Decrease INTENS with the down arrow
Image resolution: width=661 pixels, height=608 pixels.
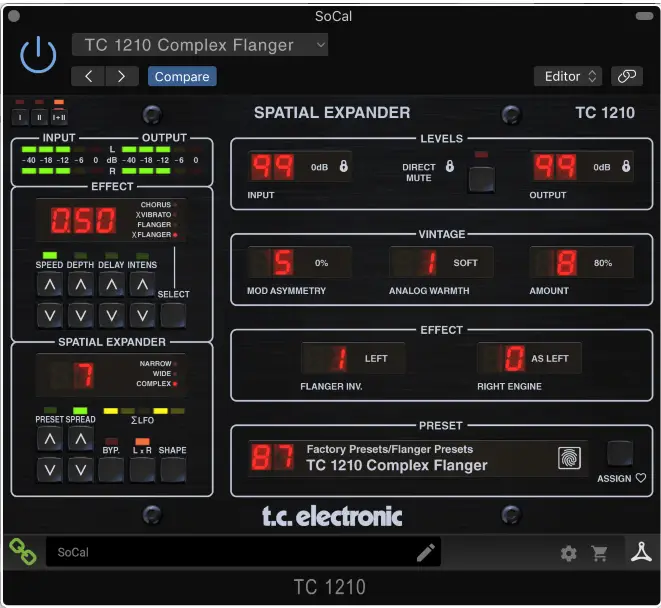pos(142,315)
